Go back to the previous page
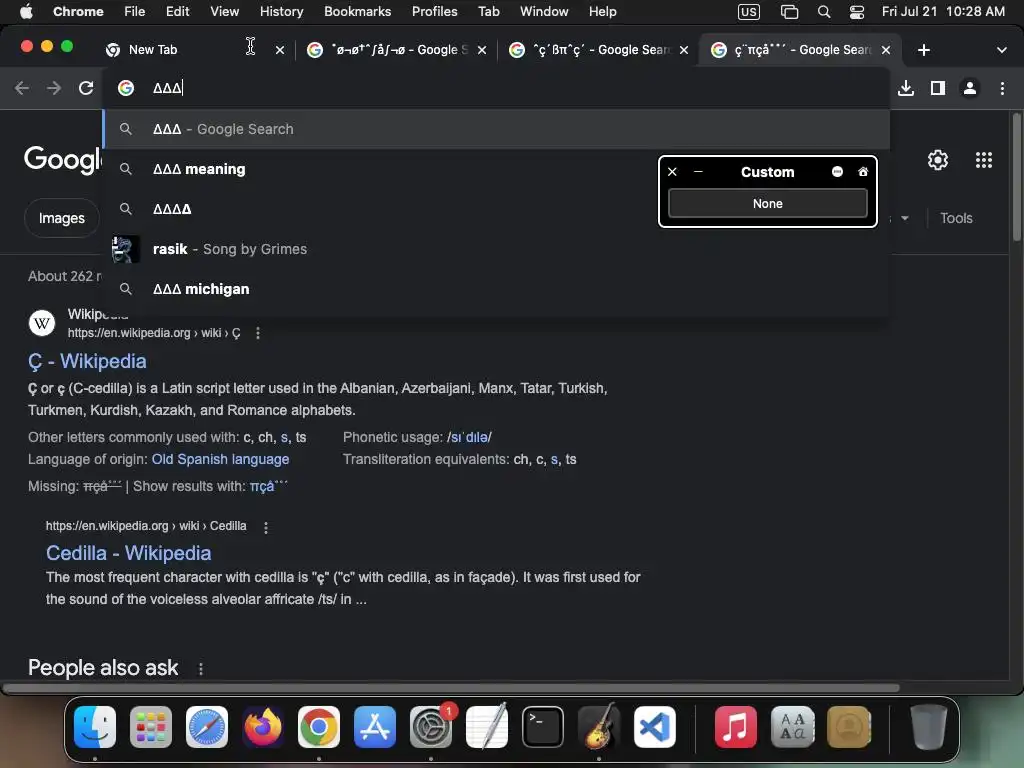 (x=22, y=88)
